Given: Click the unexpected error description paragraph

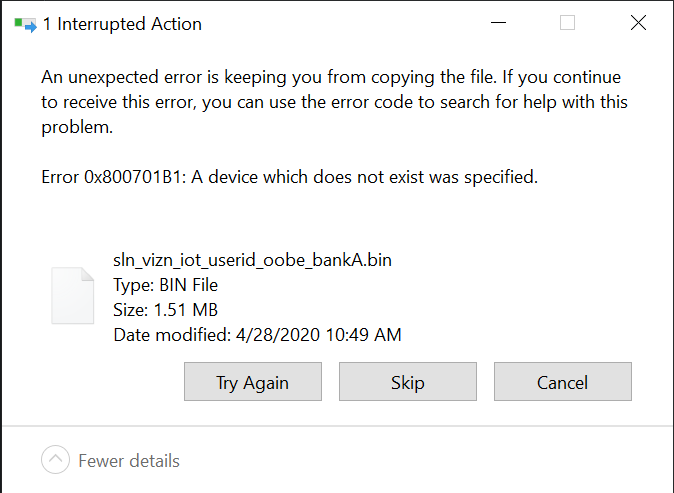Looking at the screenshot, I should tap(334, 102).
